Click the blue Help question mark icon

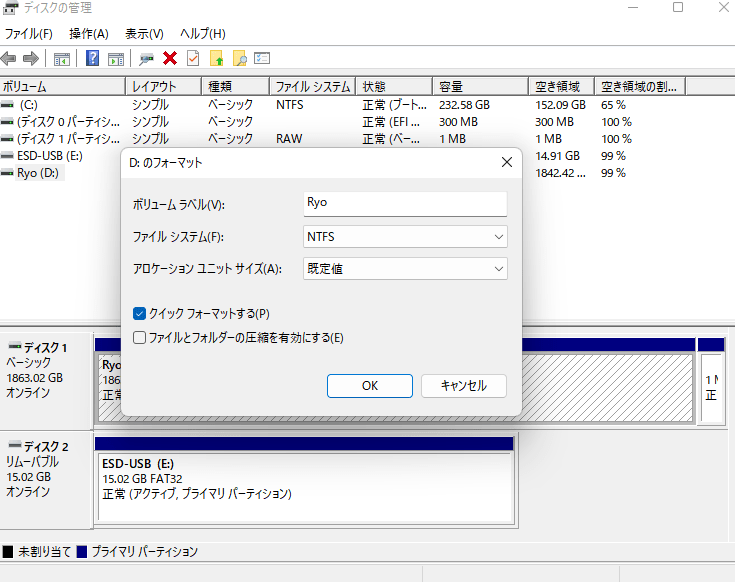[92, 58]
